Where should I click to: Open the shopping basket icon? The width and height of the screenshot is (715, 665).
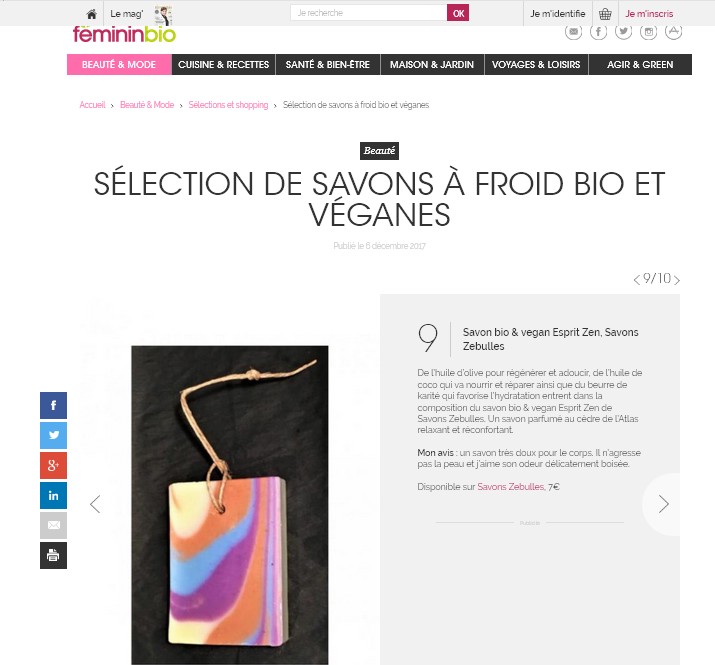pyautogui.click(x=605, y=14)
